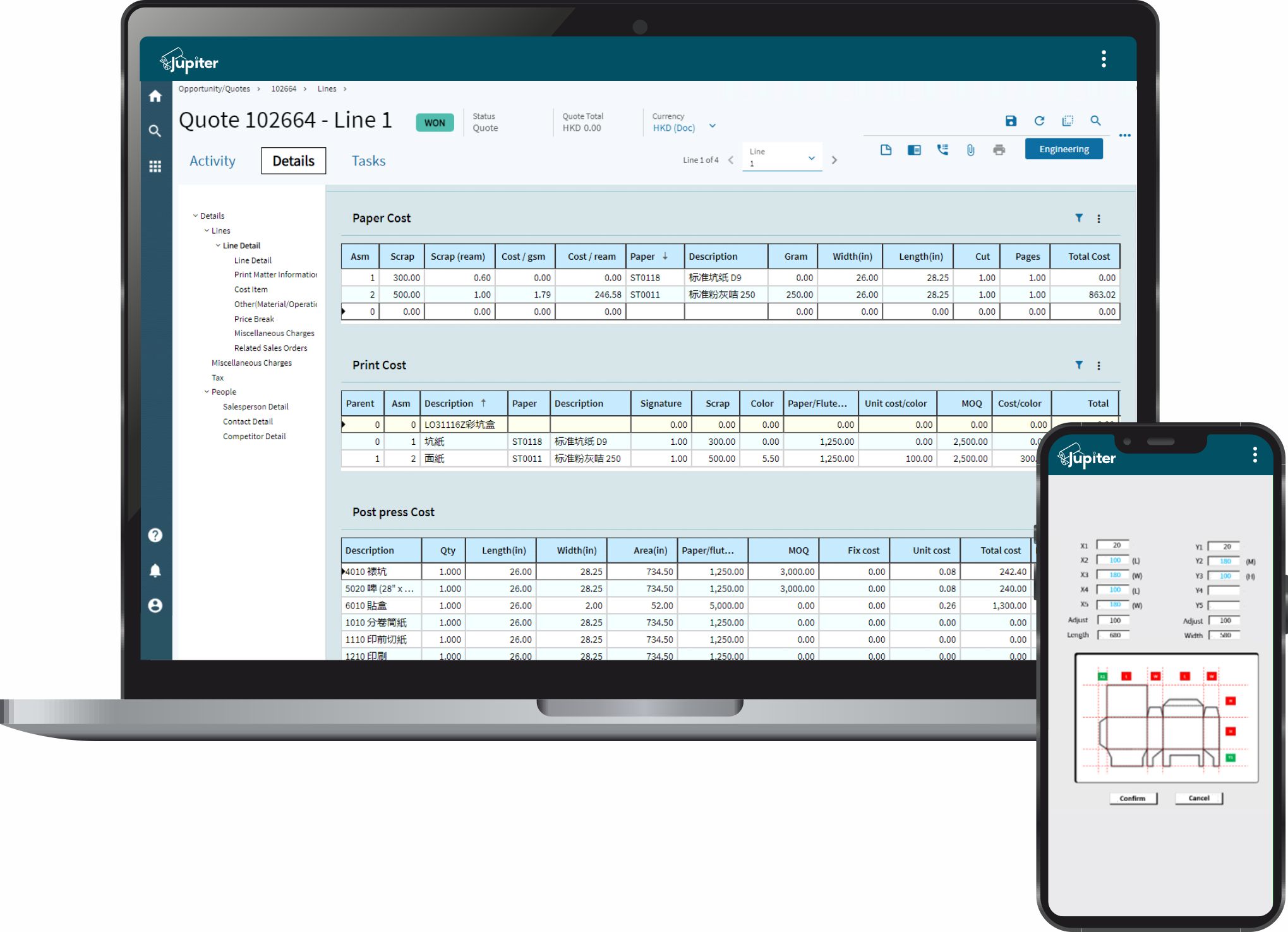Open the Help question mark icon
The height and width of the screenshot is (932, 1288).
(x=155, y=535)
